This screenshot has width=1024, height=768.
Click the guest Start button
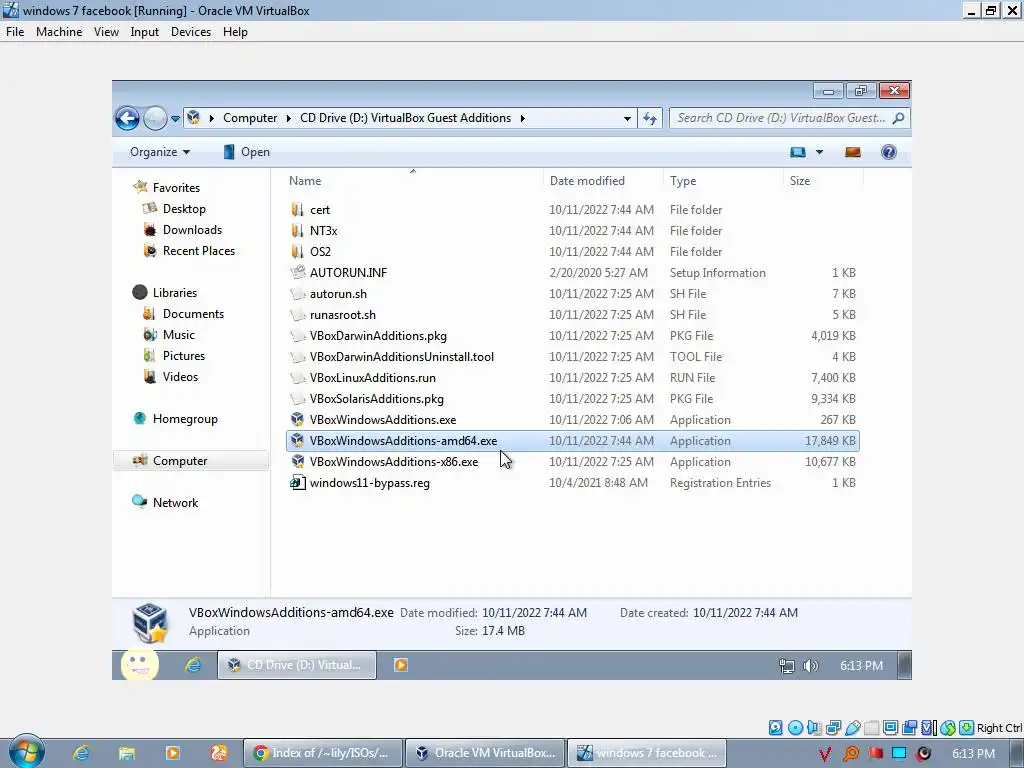[x=139, y=665]
